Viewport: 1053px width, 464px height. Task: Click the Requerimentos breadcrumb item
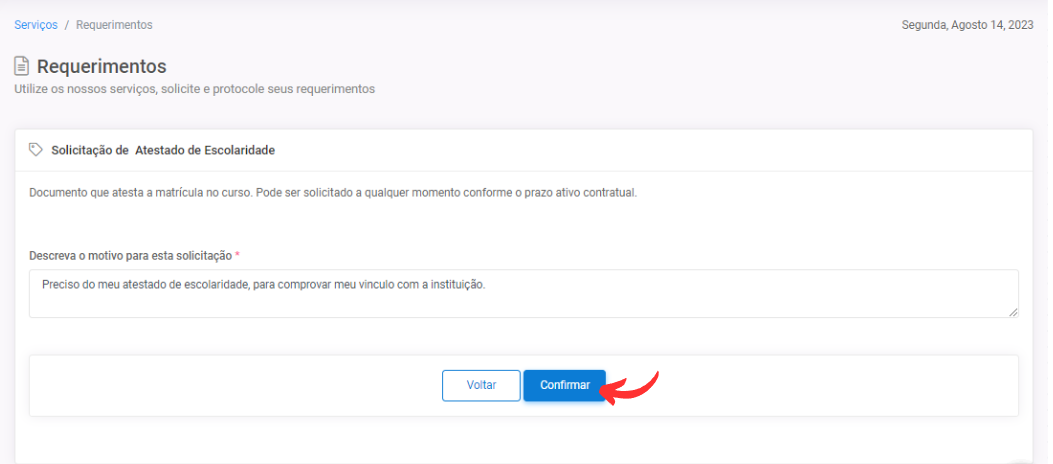114,25
